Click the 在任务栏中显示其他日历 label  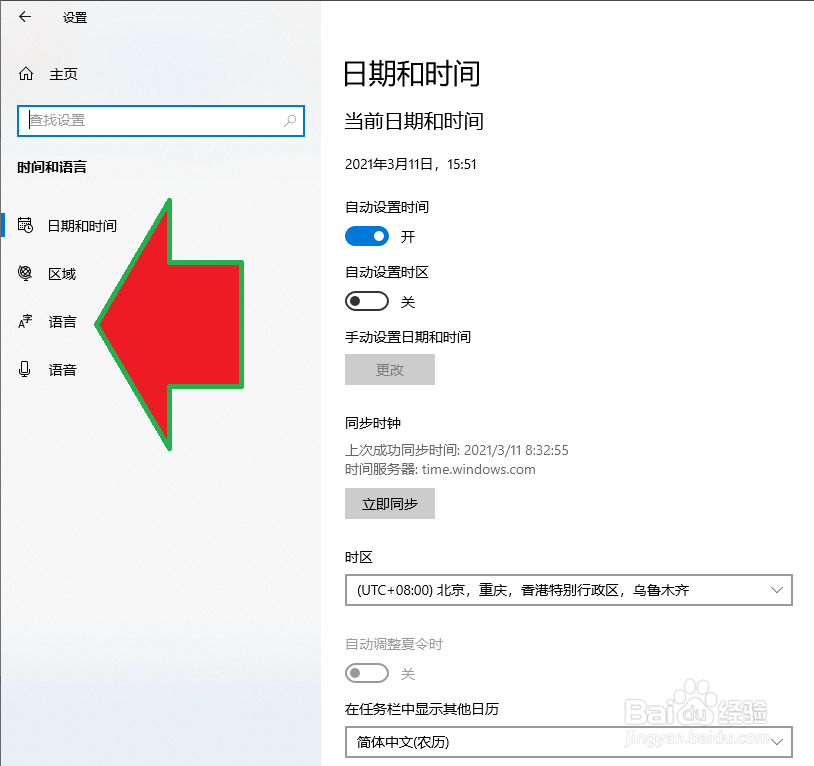click(x=422, y=708)
